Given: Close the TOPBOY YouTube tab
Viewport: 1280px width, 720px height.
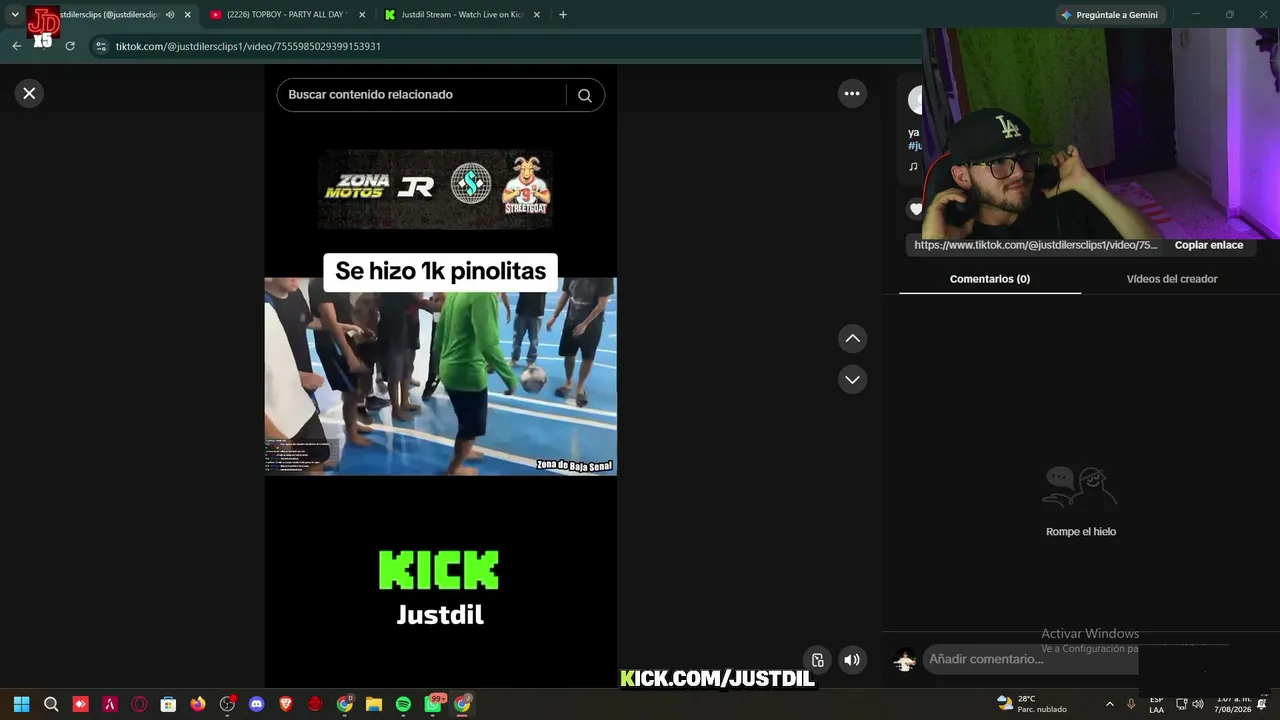Looking at the screenshot, I should pos(361,15).
